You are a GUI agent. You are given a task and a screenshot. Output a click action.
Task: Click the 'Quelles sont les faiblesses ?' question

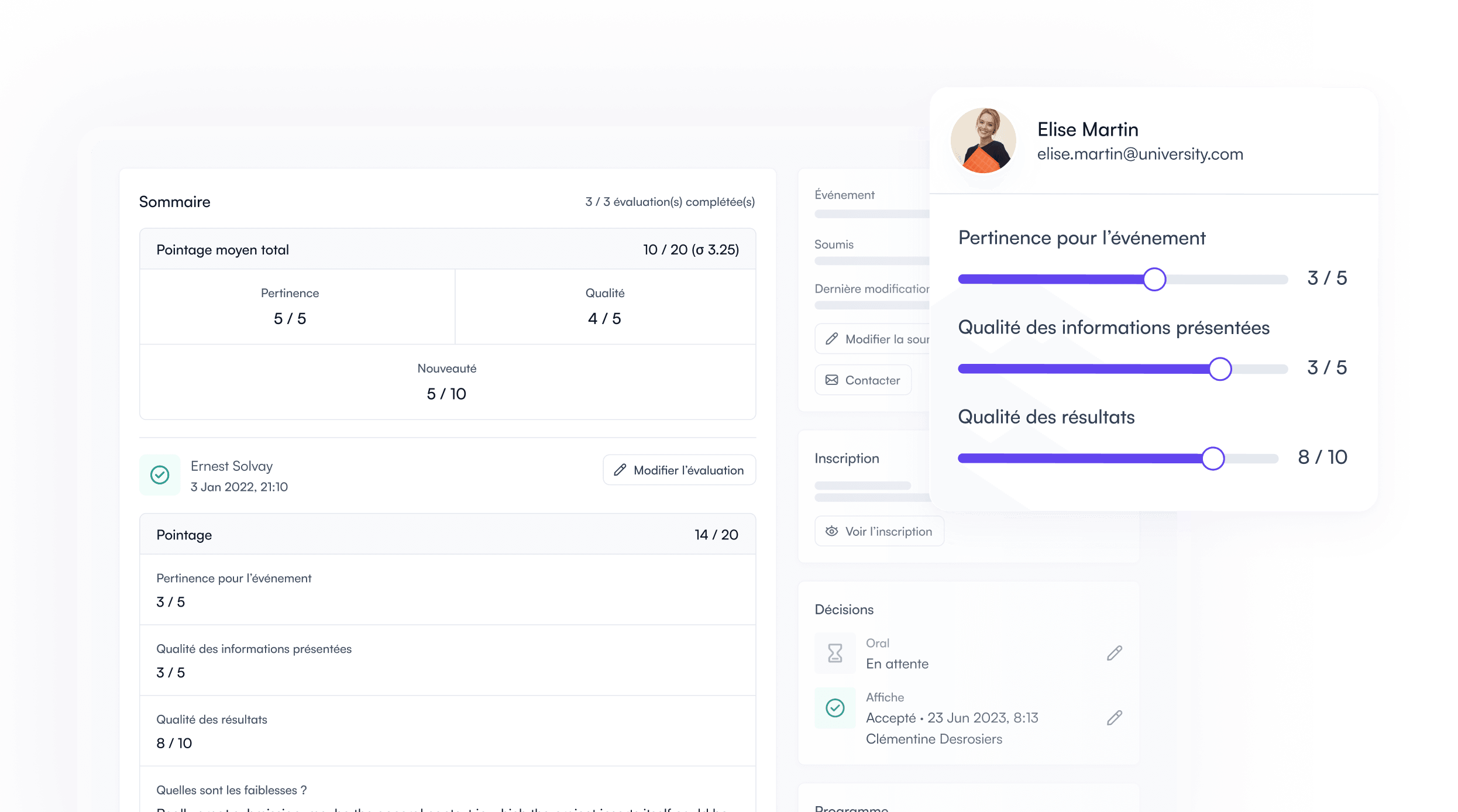(x=232, y=790)
